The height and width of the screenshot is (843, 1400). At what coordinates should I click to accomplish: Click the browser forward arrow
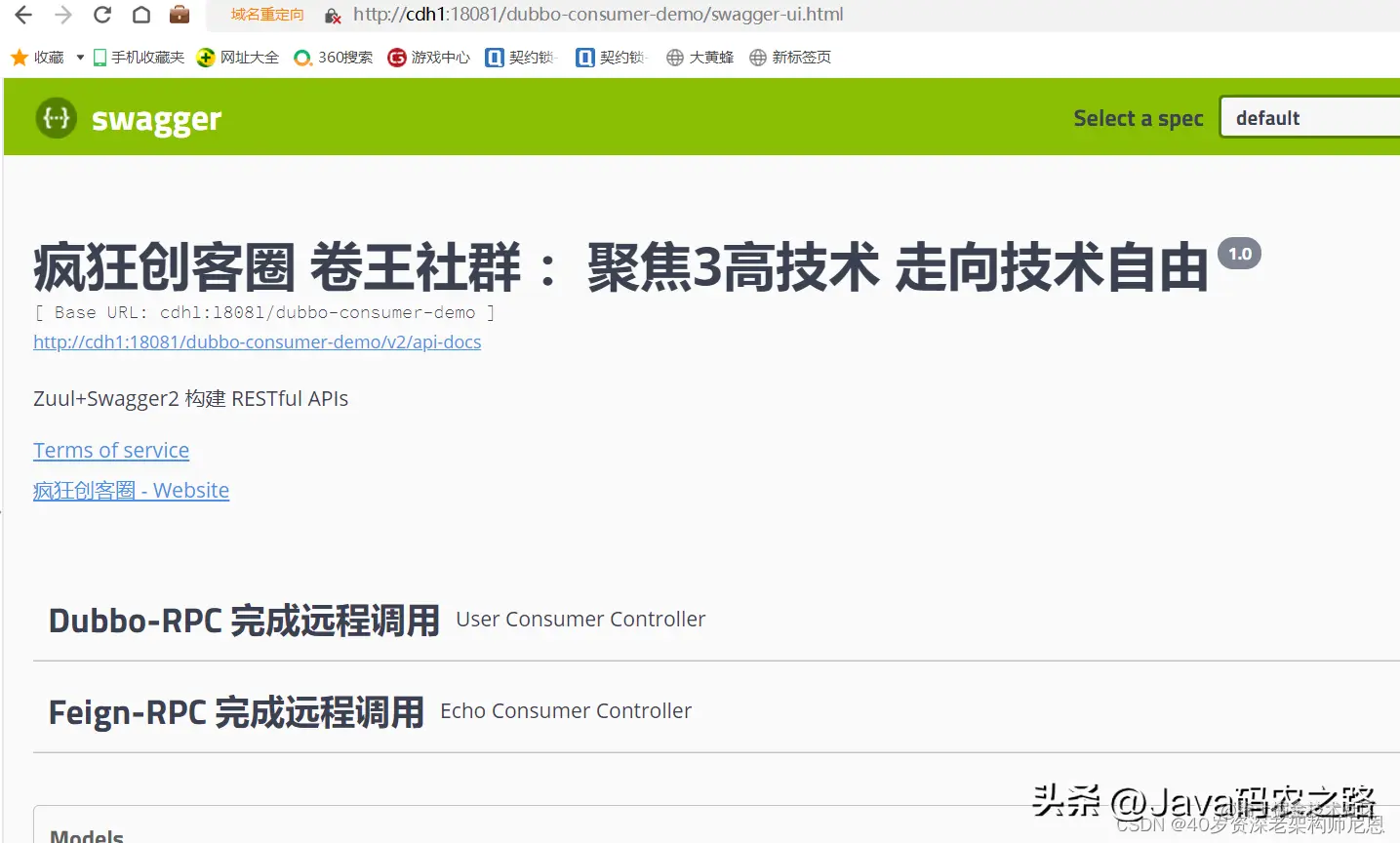click(x=63, y=15)
